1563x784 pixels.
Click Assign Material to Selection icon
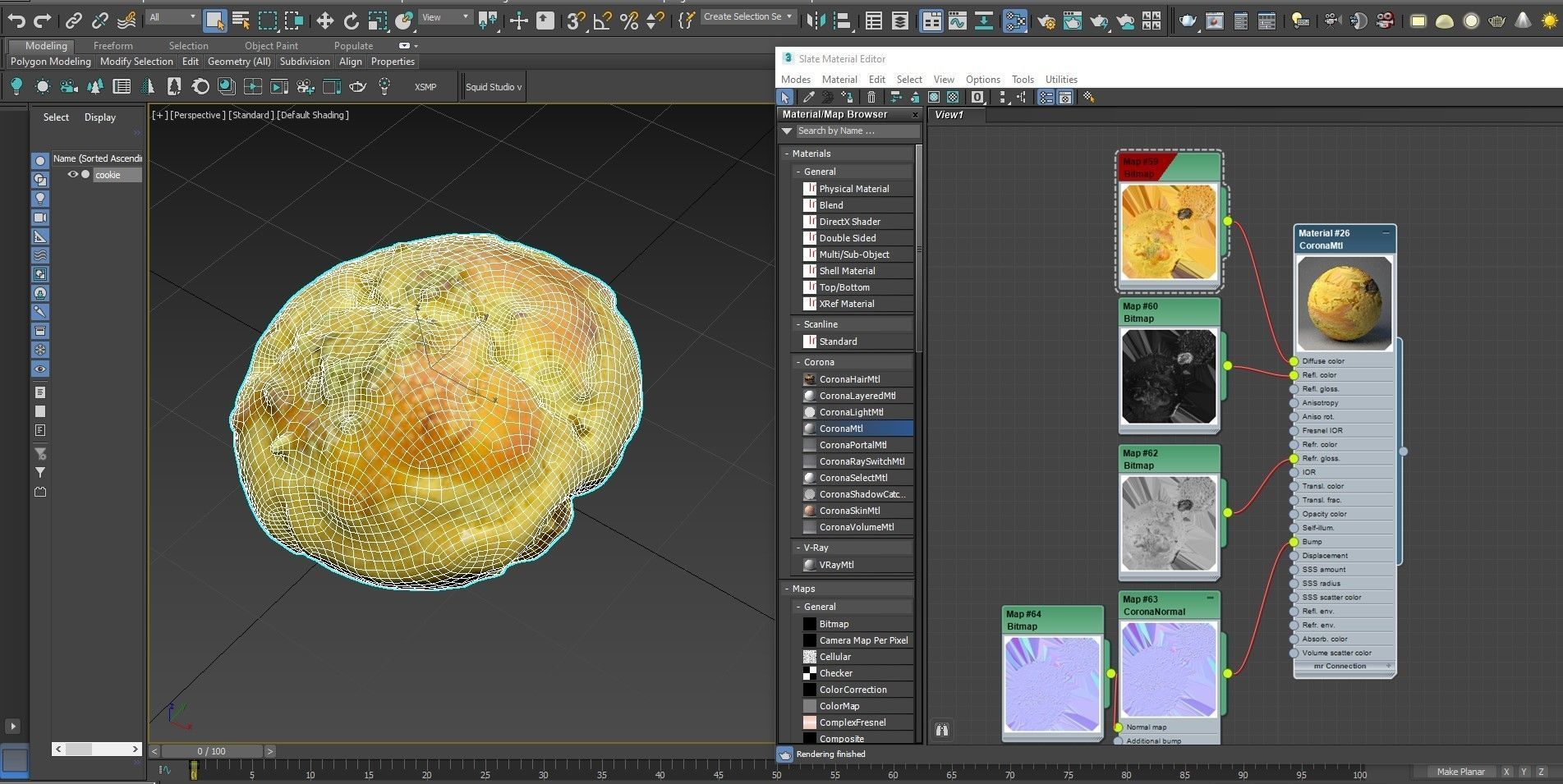click(847, 97)
